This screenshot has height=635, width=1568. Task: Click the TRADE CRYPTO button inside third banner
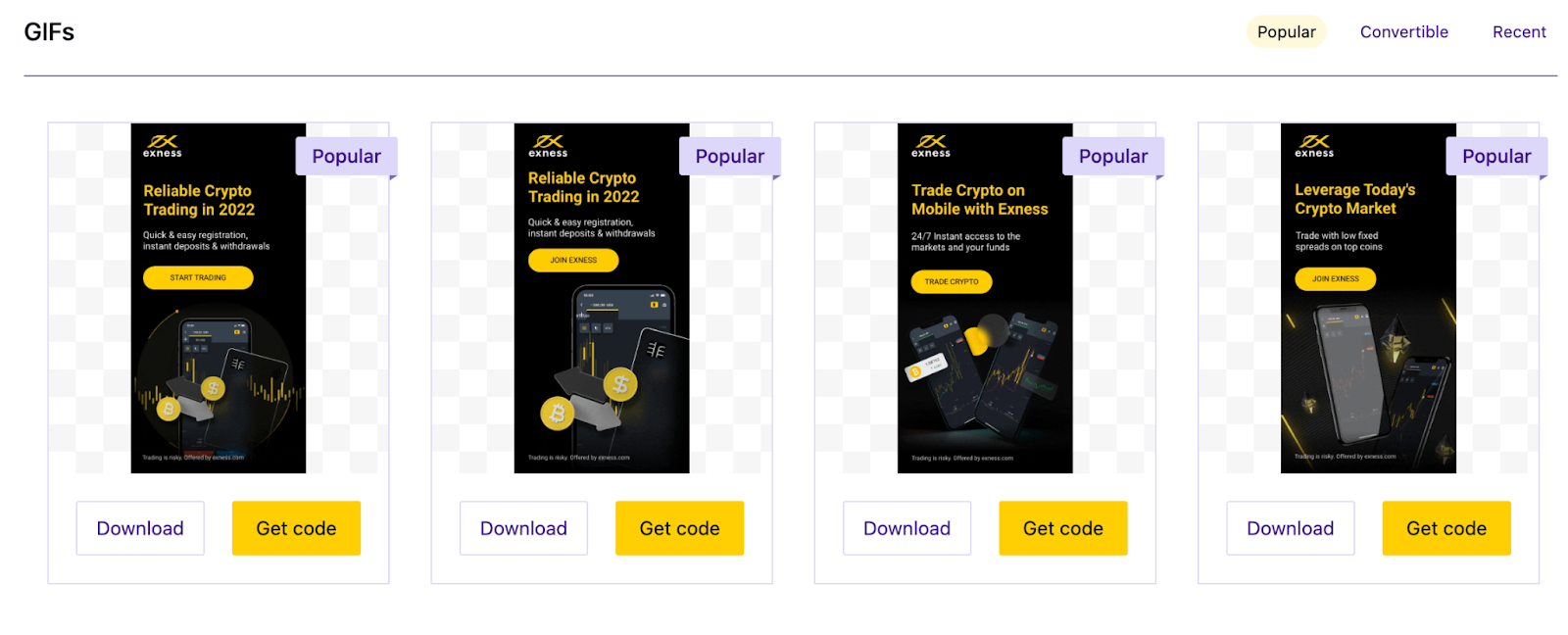(952, 282)
